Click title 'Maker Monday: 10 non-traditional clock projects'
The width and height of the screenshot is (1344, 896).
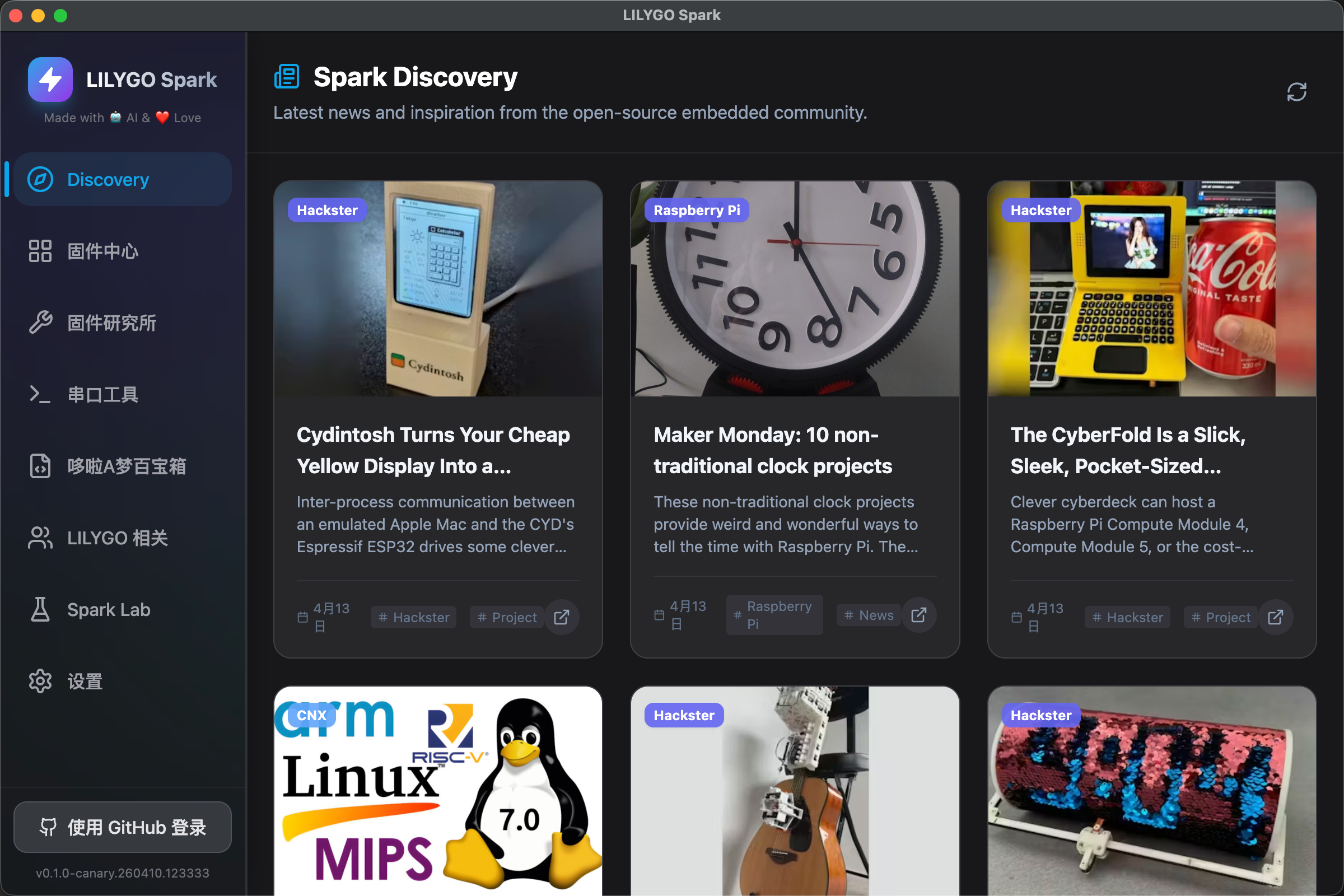point(773,450)
